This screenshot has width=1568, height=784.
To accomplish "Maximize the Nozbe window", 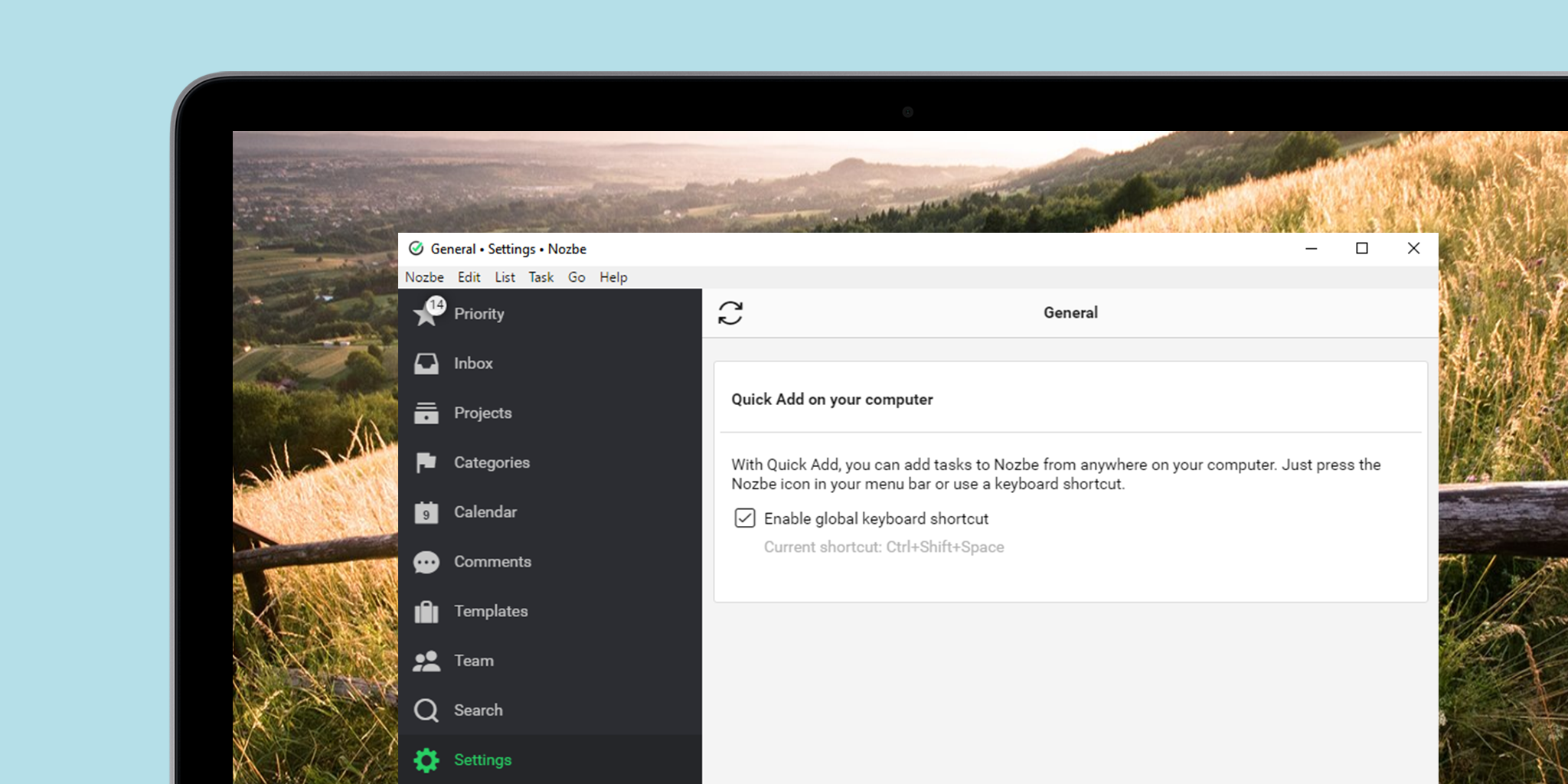I will click(x=1362, y=249).
